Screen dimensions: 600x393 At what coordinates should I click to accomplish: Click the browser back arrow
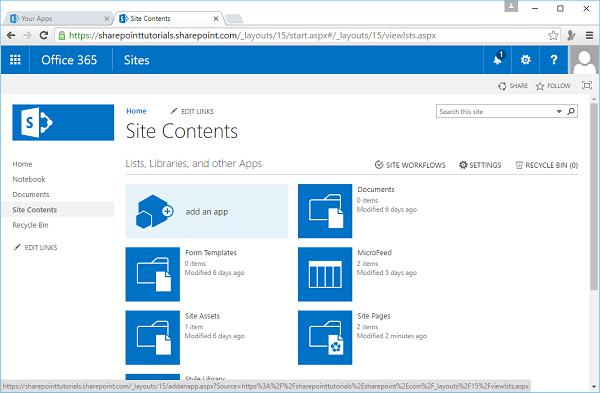click(11, 36)
